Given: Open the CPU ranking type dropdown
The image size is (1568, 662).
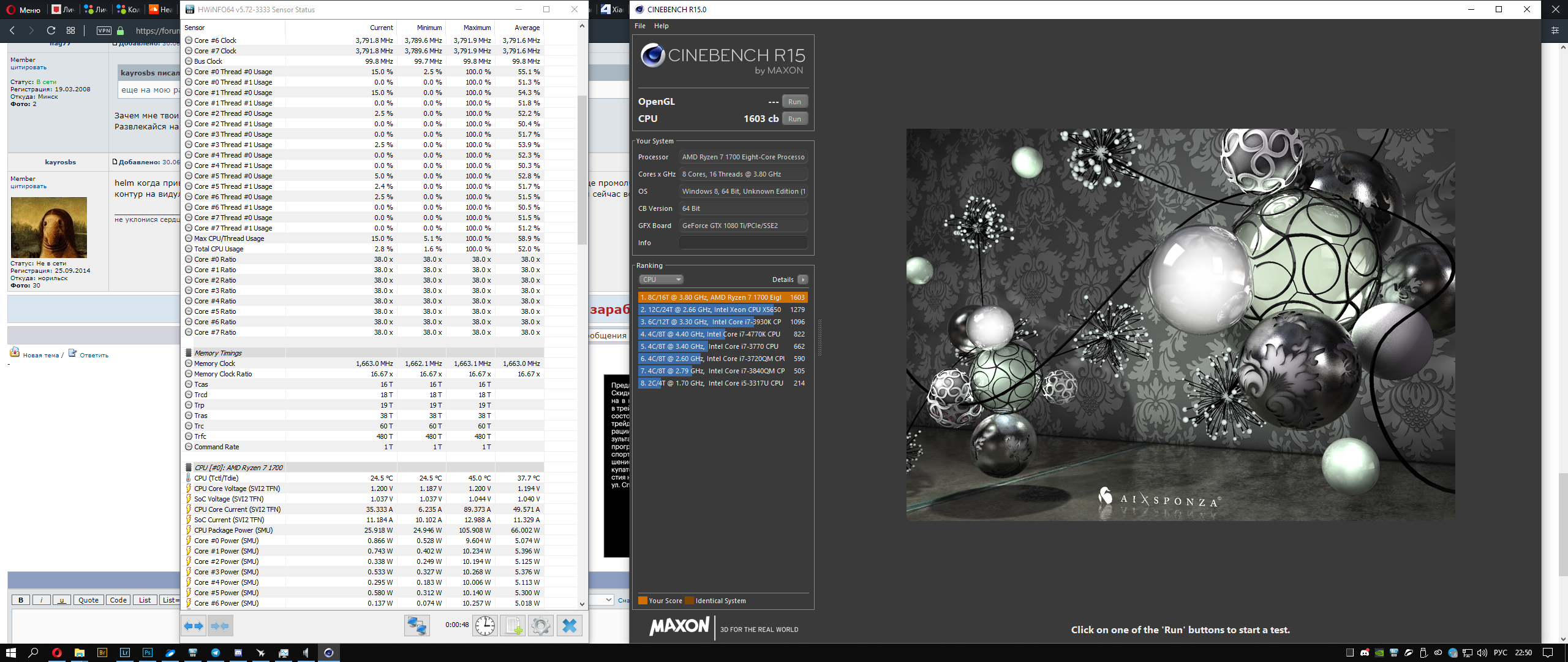Looking at the screenshot, I should tap(661, 280).
